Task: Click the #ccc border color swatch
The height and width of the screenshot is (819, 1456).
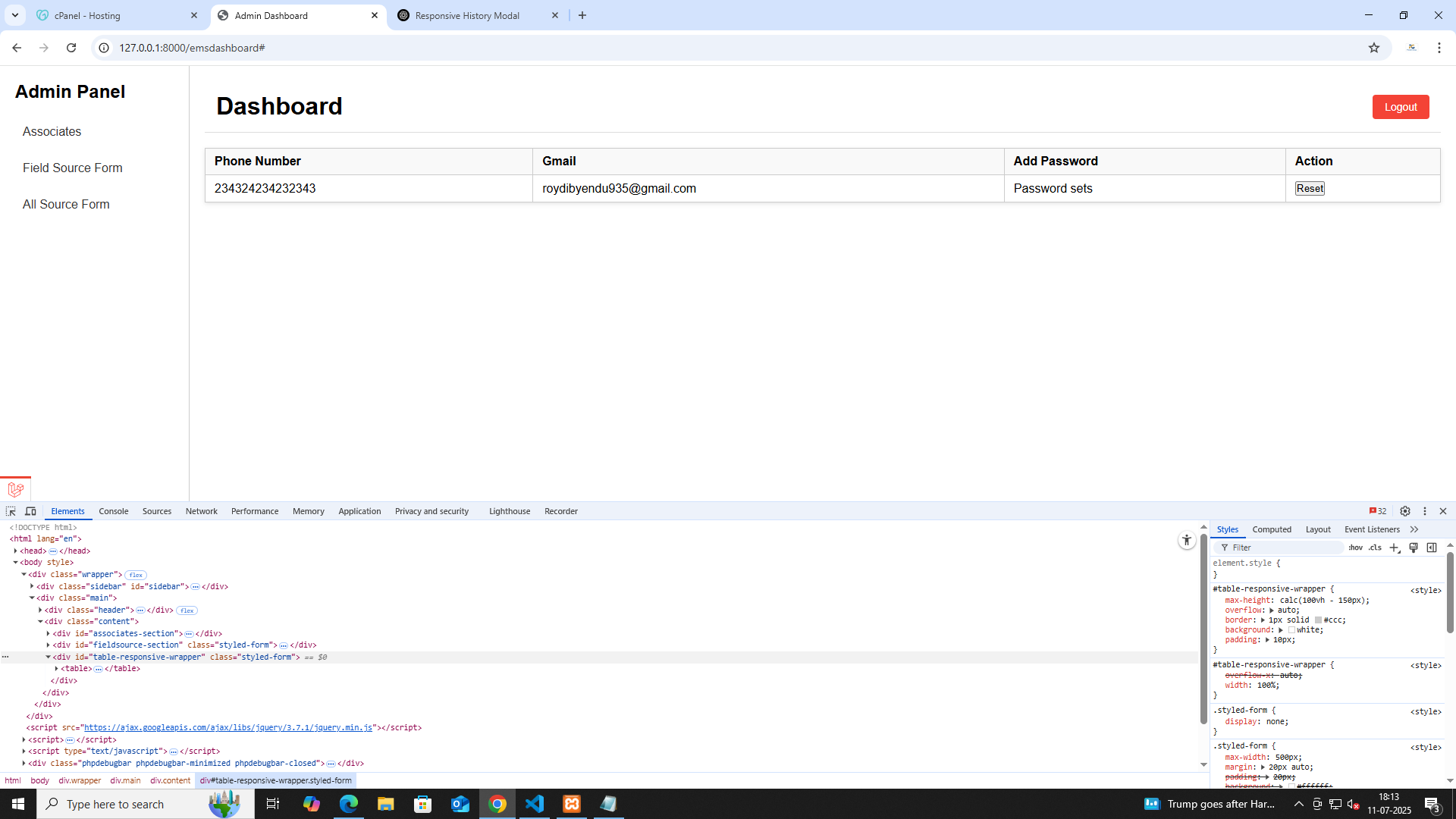Action: pos(1318,620)
